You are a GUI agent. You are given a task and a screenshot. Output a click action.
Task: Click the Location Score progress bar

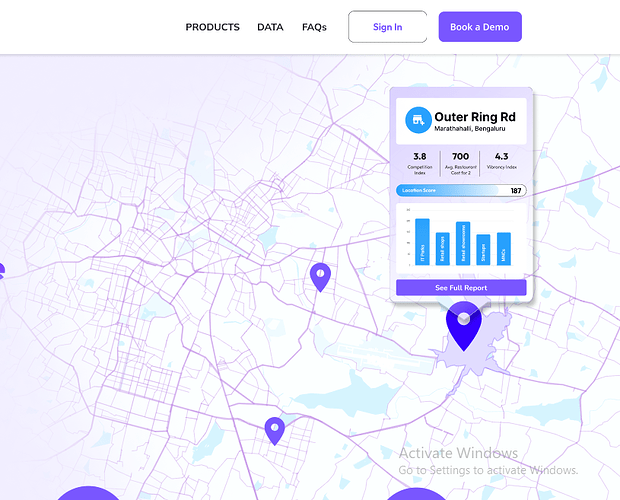[461, 190]
